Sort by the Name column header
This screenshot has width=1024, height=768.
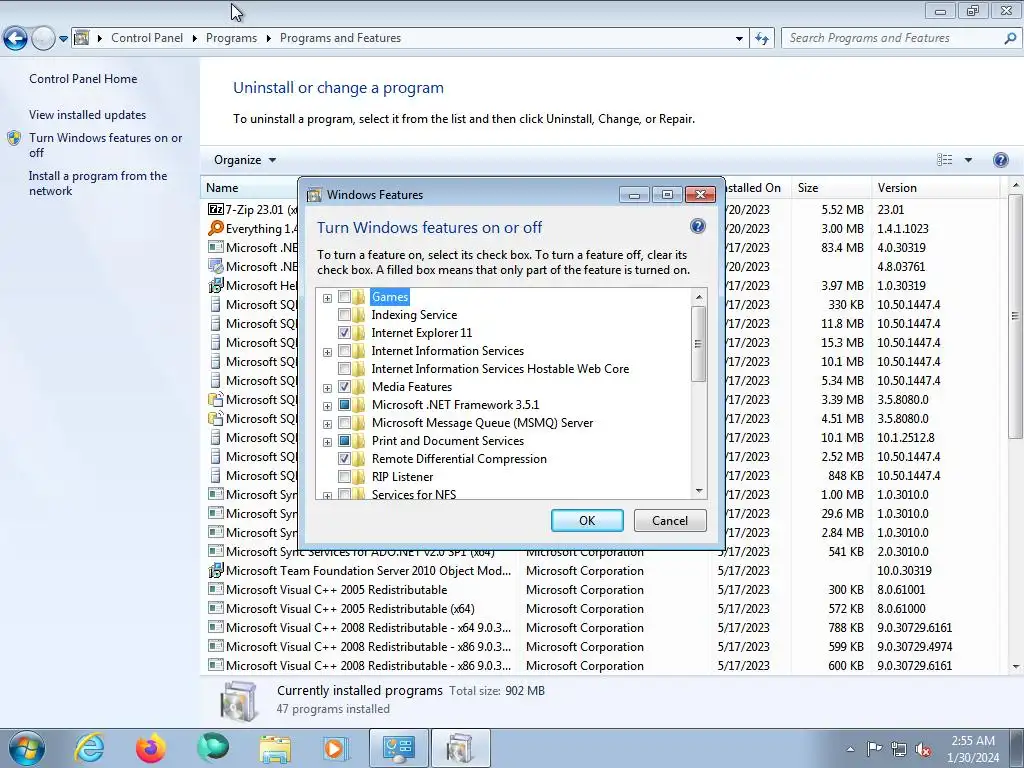point(249,187)
